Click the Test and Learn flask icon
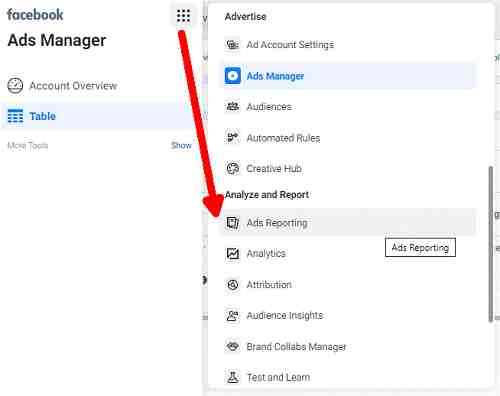Image resolution: width=500 pixels, height=396 pixels. 232,377
